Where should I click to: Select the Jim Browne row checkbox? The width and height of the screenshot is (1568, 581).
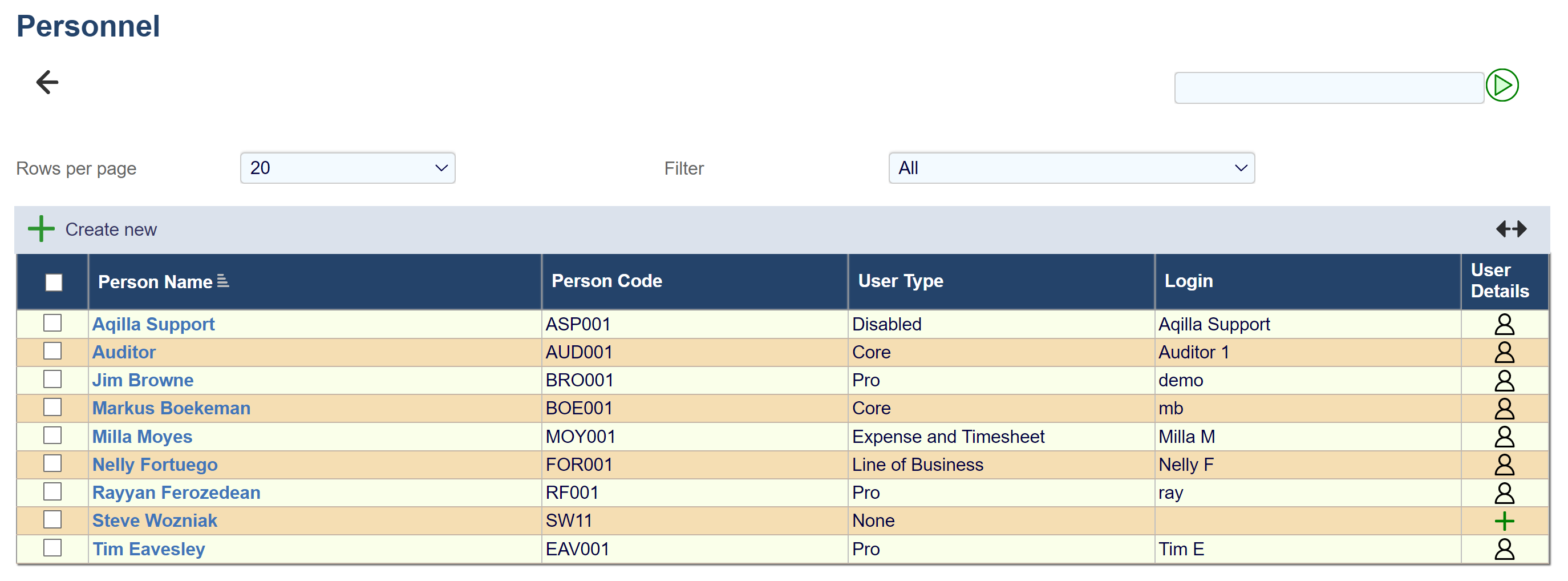pyautogui.click(x=53, y=380)
